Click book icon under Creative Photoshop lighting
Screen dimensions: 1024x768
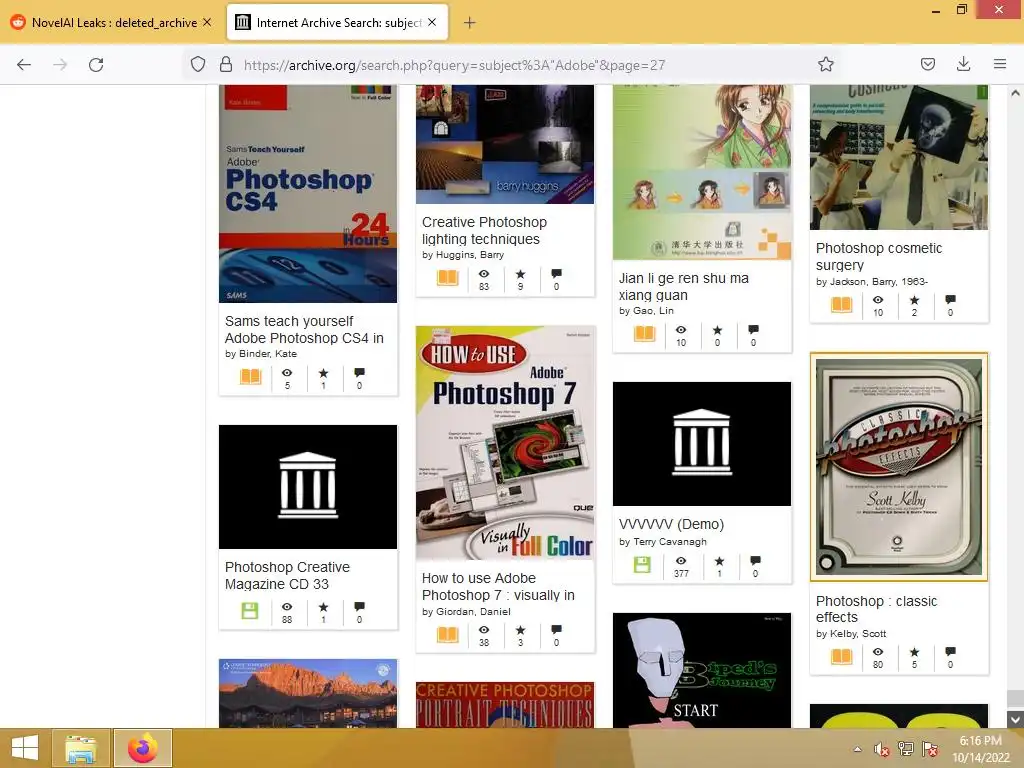click(x=448, y=278)
